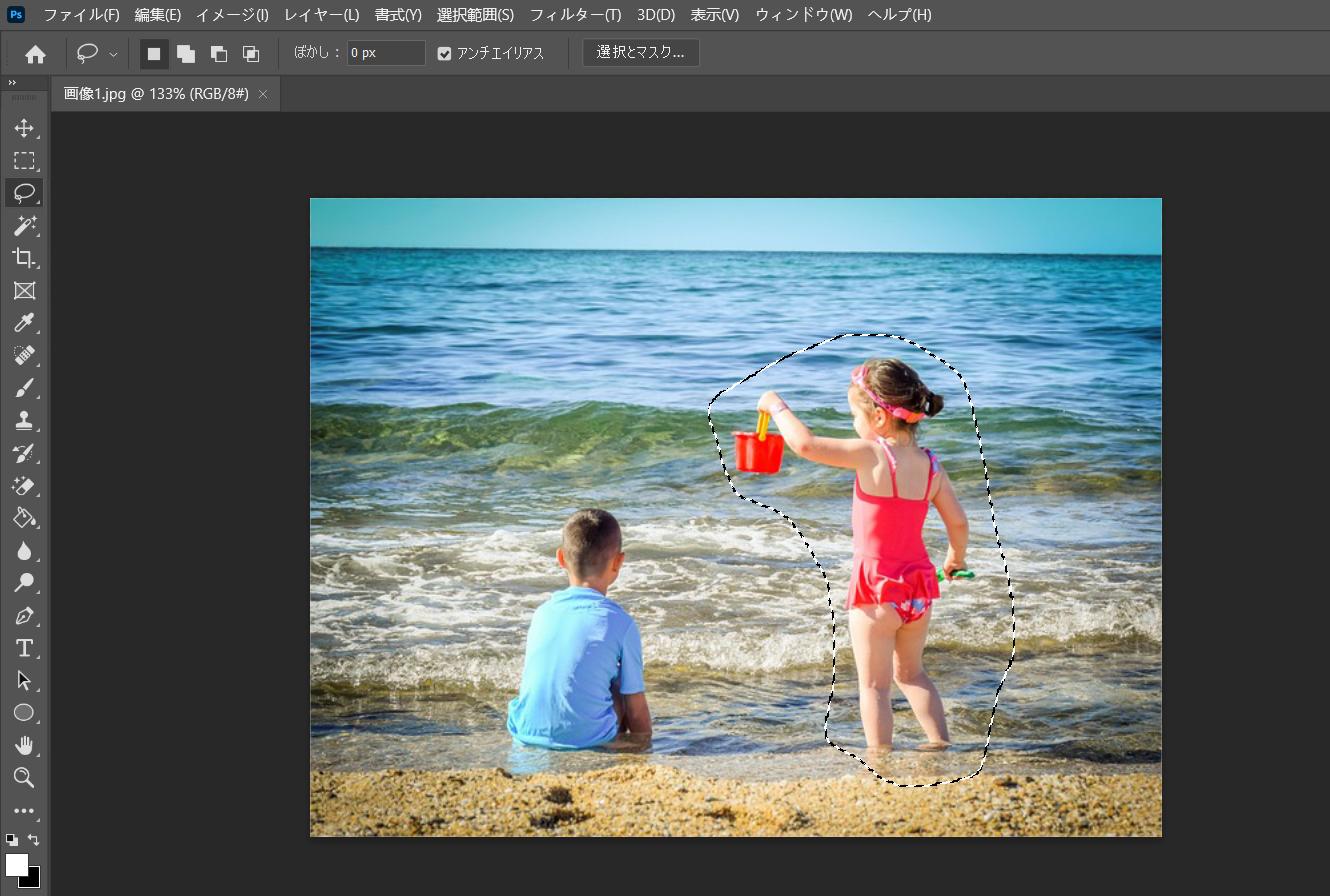Switch to the 画像1.jpg document tab
The height and width of the screenshot is (896, 1330).
[x=156, y=94]
